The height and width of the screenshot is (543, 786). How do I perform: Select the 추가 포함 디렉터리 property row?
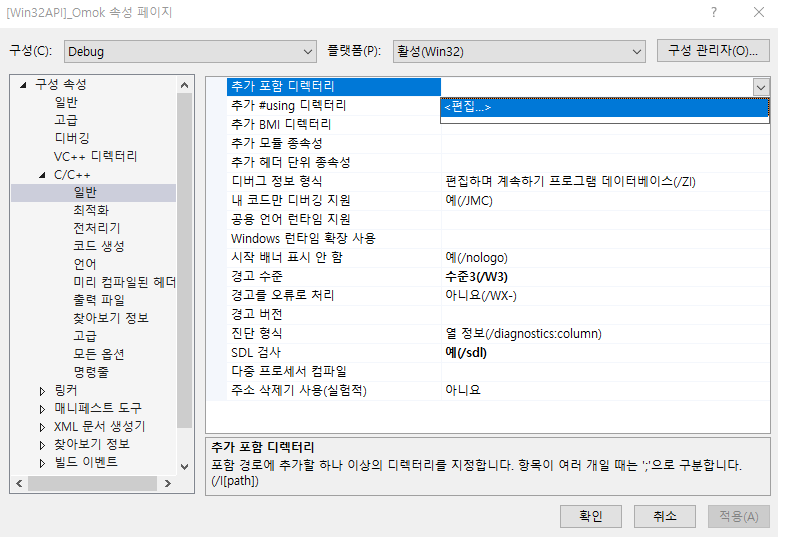coord(333,87)
